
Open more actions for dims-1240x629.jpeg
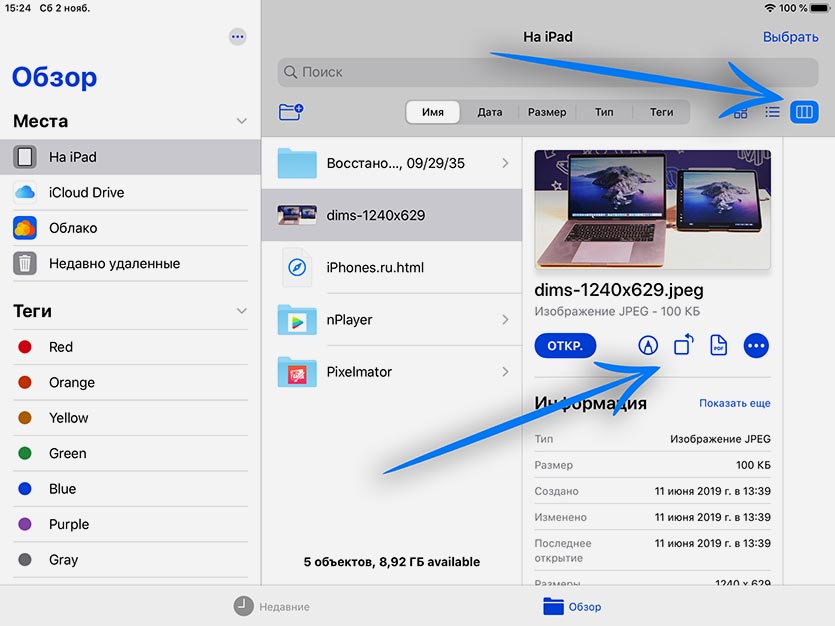coord(756,346)
